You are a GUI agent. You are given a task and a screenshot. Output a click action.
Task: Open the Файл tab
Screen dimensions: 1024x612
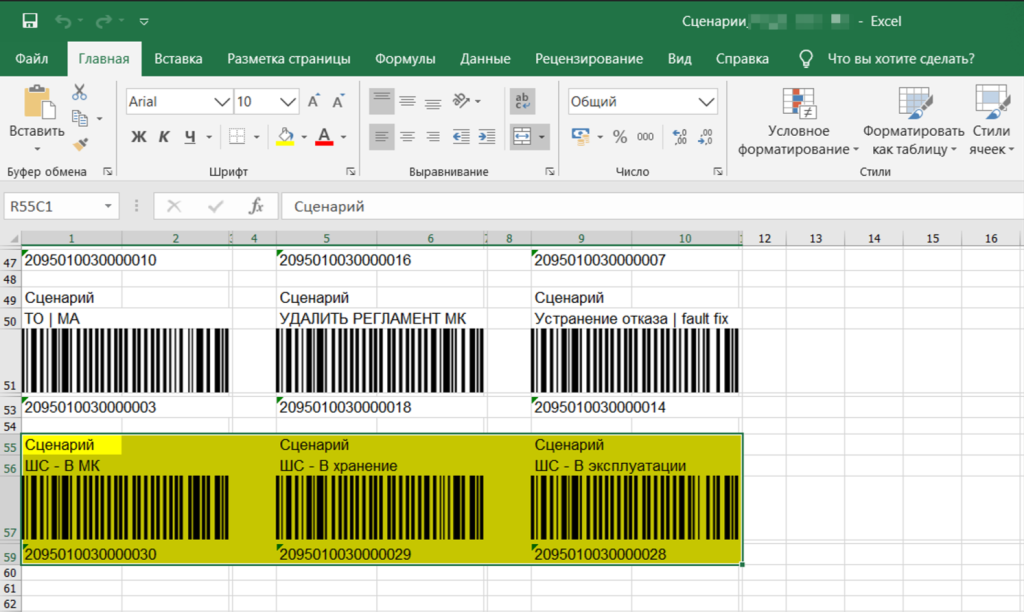31,59
